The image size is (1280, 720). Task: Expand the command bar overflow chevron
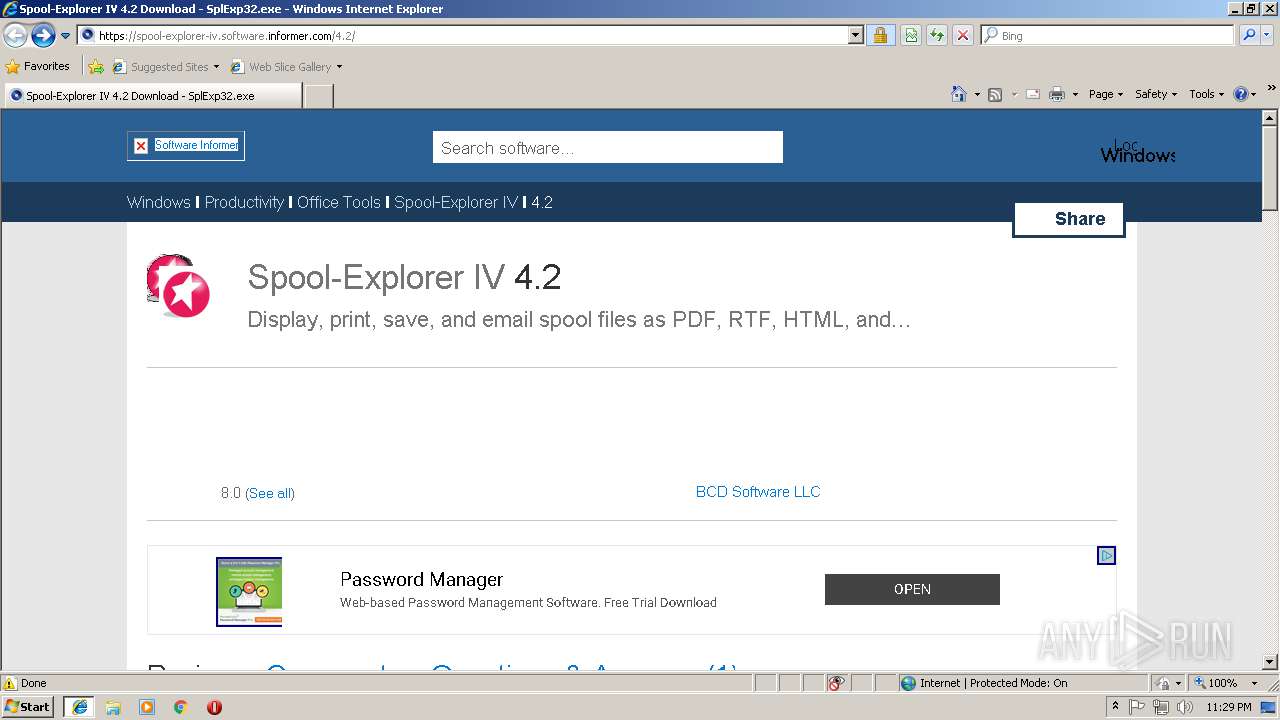1272,88
